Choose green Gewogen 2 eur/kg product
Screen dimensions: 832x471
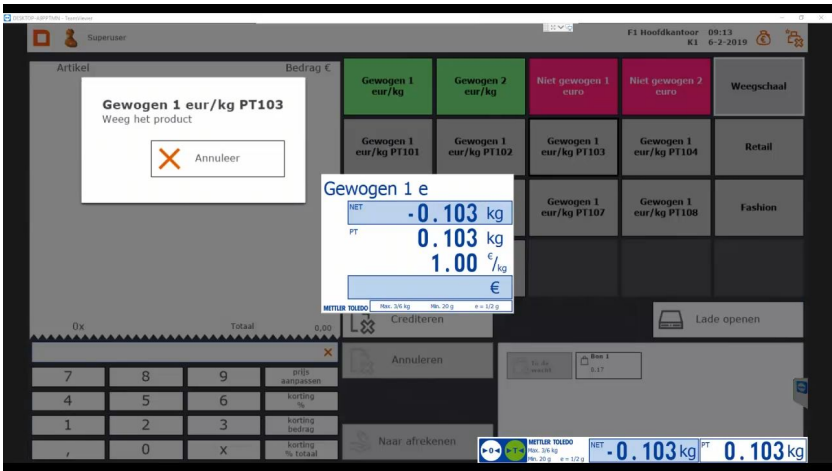pyautogui.click(x=480, y=86)
